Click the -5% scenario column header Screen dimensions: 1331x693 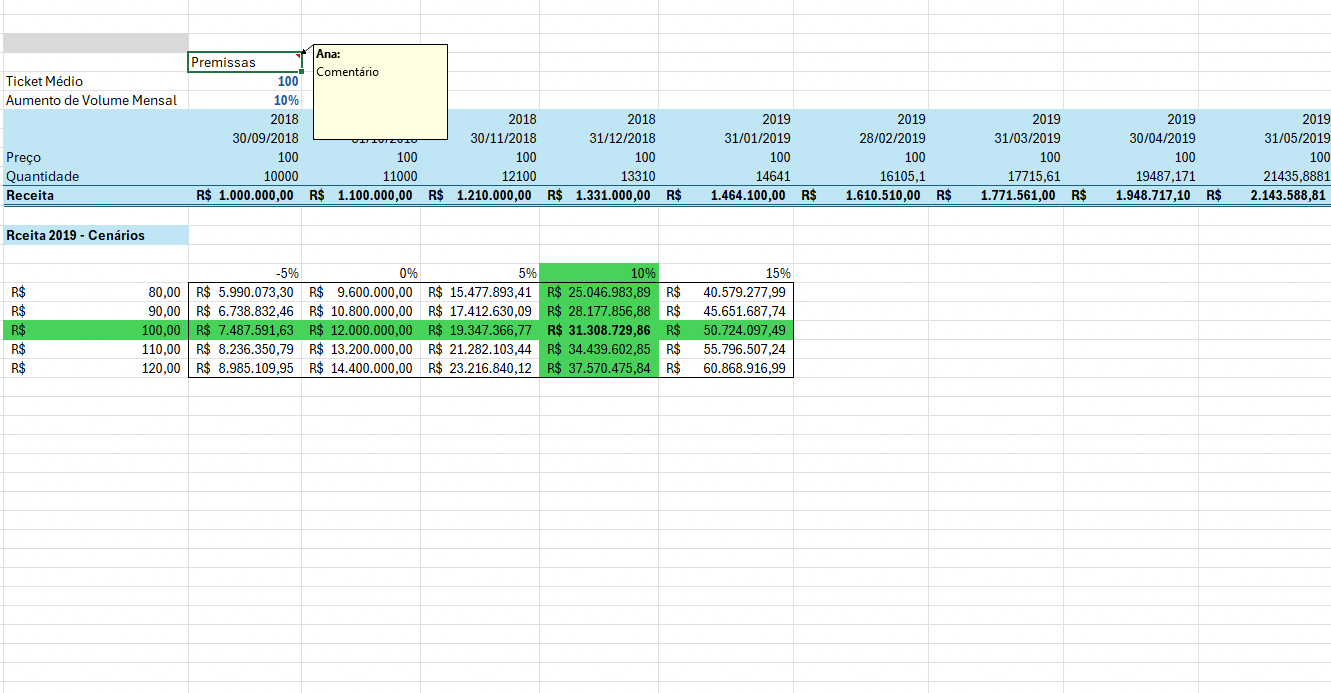click(245, 272)
